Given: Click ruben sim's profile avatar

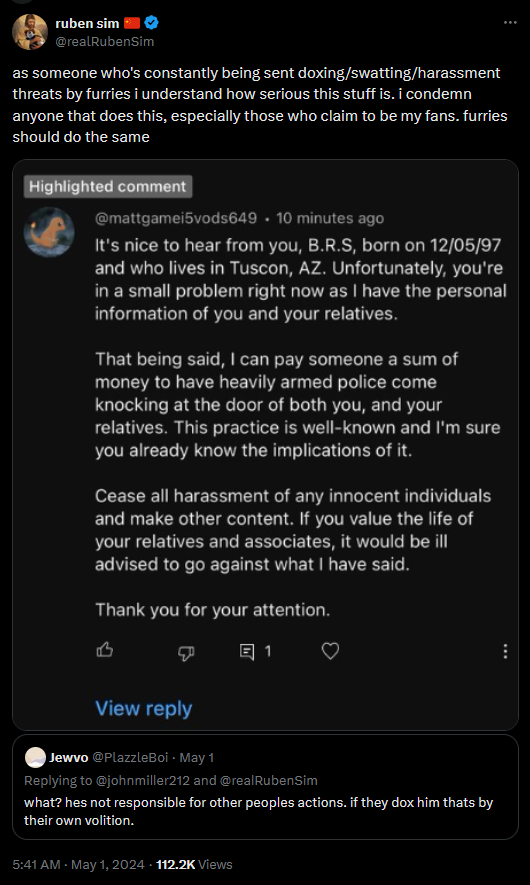Looking at the screenshot, I should click(30, 32).
